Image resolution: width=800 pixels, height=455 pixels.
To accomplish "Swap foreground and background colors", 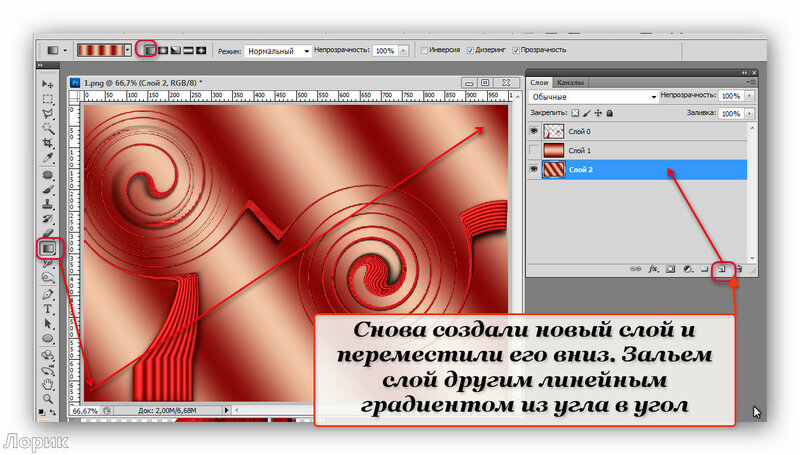I will 53,412.
